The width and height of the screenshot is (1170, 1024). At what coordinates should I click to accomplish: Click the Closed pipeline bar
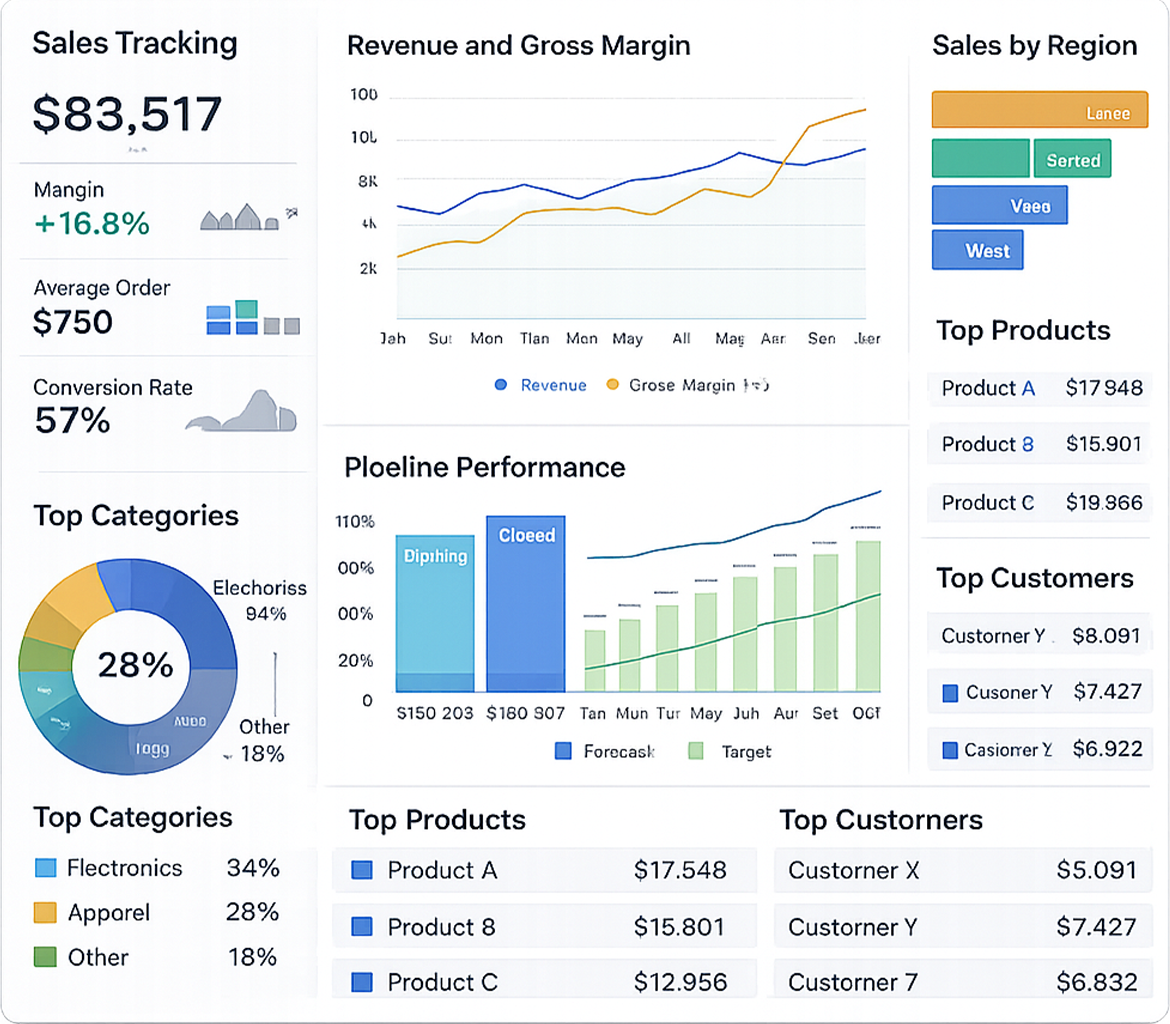pos(526,603)
